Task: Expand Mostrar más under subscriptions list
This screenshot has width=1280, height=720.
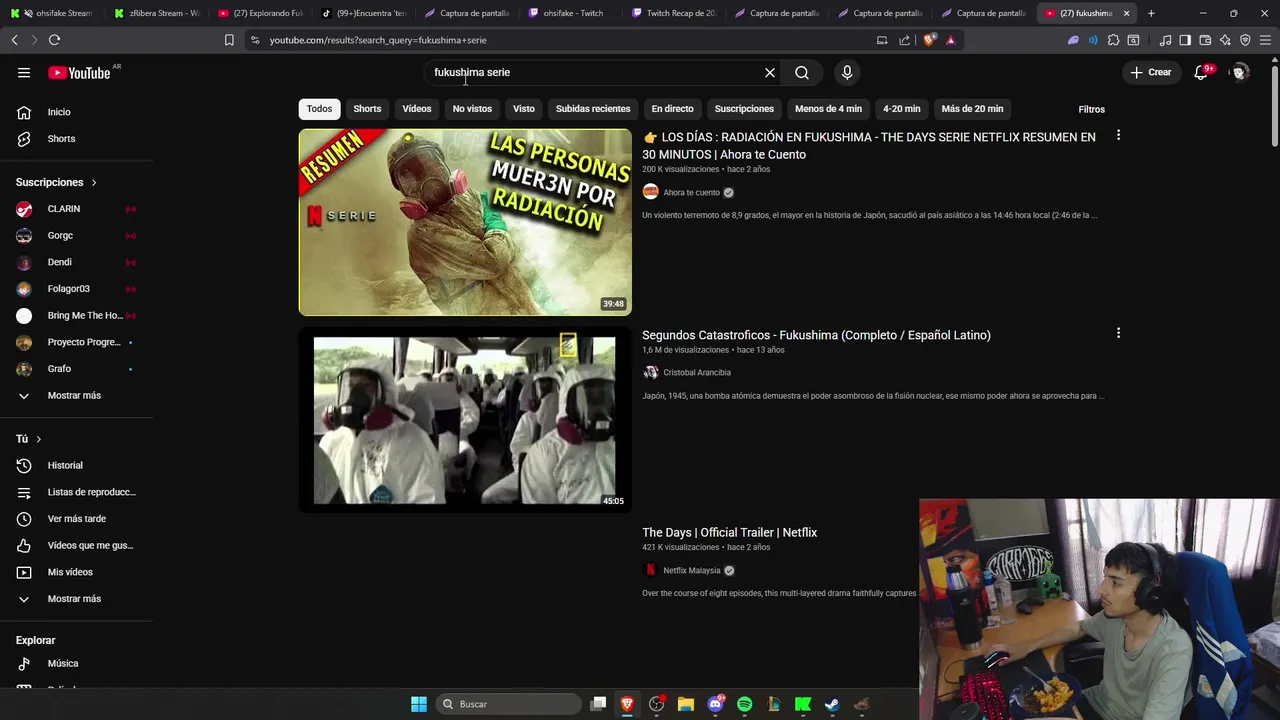Action: (x=76, y=395)
